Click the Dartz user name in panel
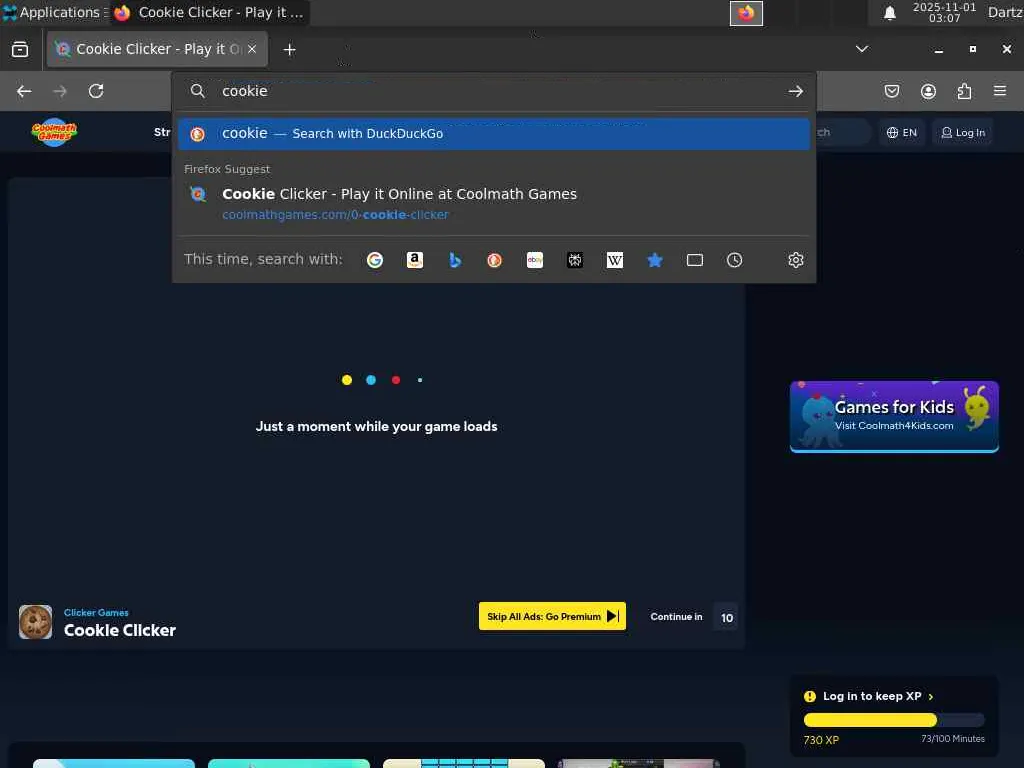Screen dimensions: 1024x768 [1005, 12]
